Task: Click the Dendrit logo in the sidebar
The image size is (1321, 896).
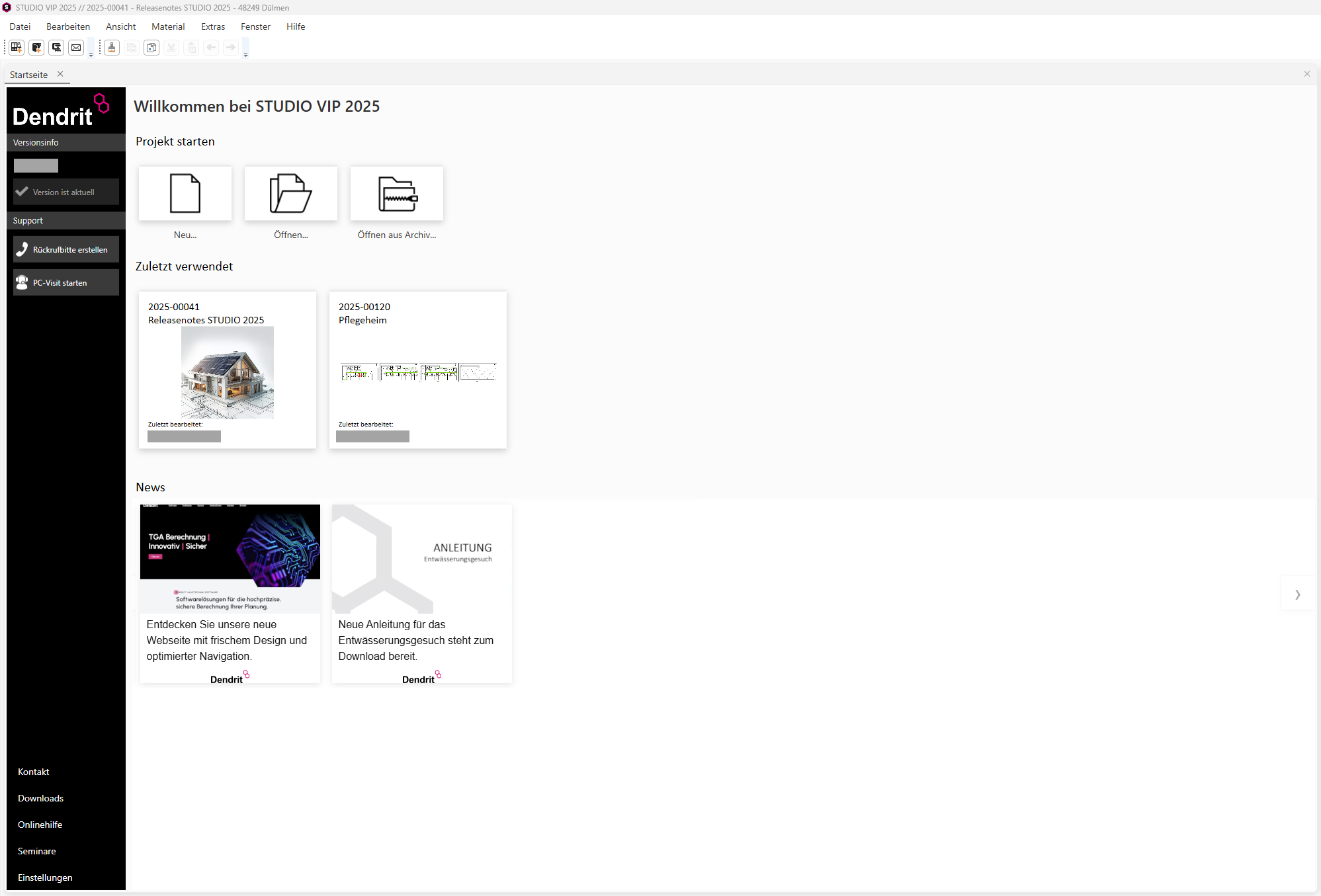Action: coord(61,110)
